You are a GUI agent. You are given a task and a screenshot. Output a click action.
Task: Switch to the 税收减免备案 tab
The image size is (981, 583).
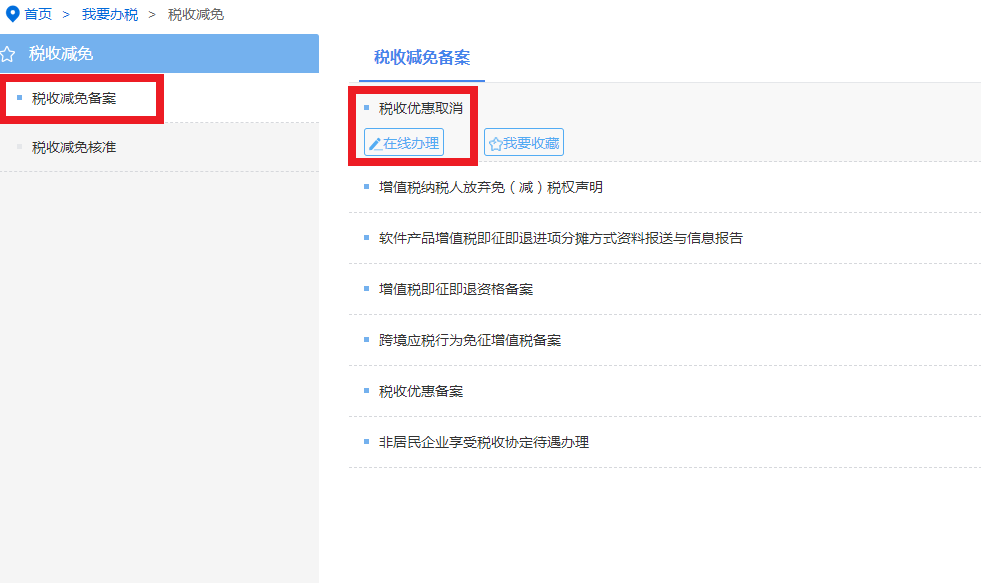coord(422,58)
